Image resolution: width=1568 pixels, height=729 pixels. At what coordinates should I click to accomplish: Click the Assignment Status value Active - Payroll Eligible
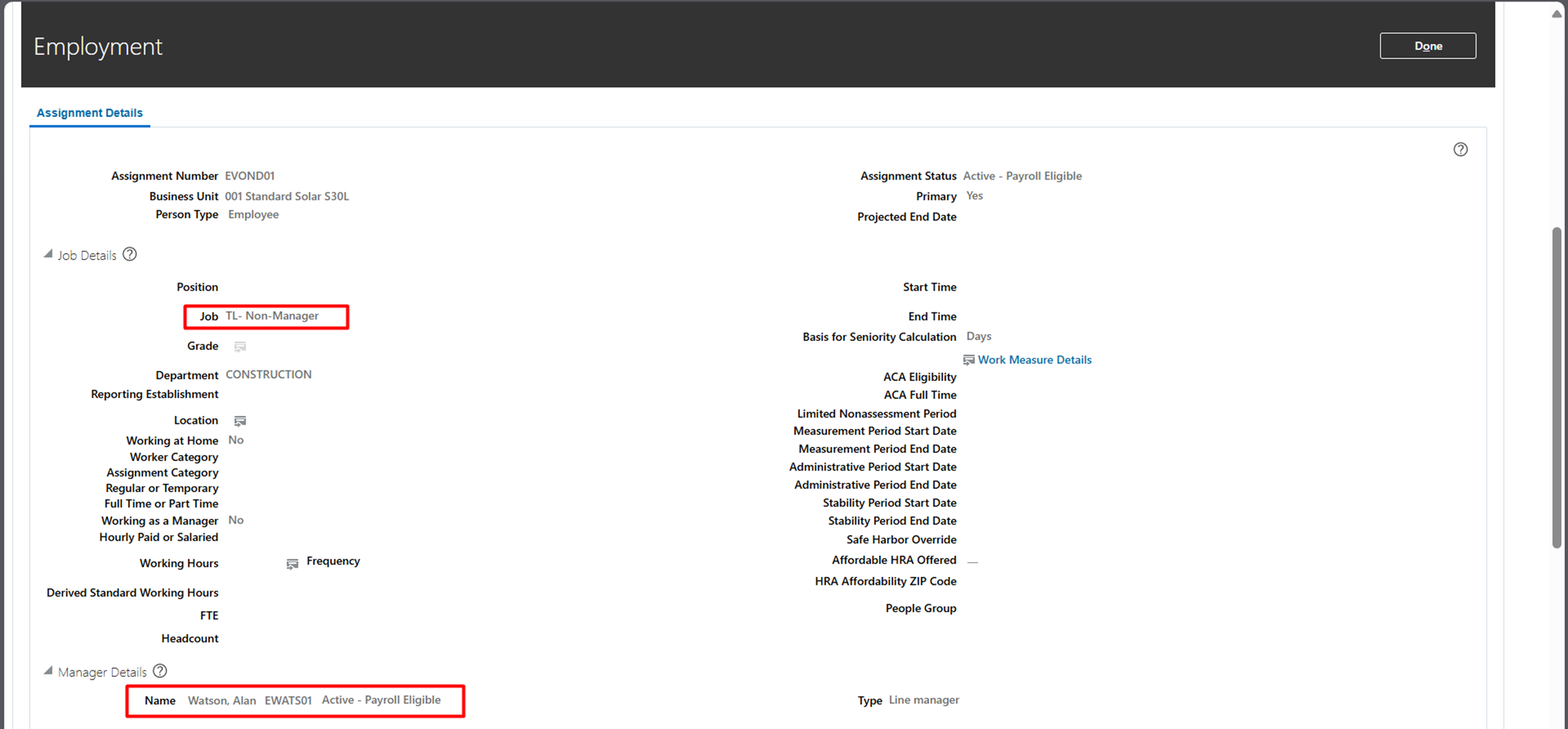point(1022,176)
